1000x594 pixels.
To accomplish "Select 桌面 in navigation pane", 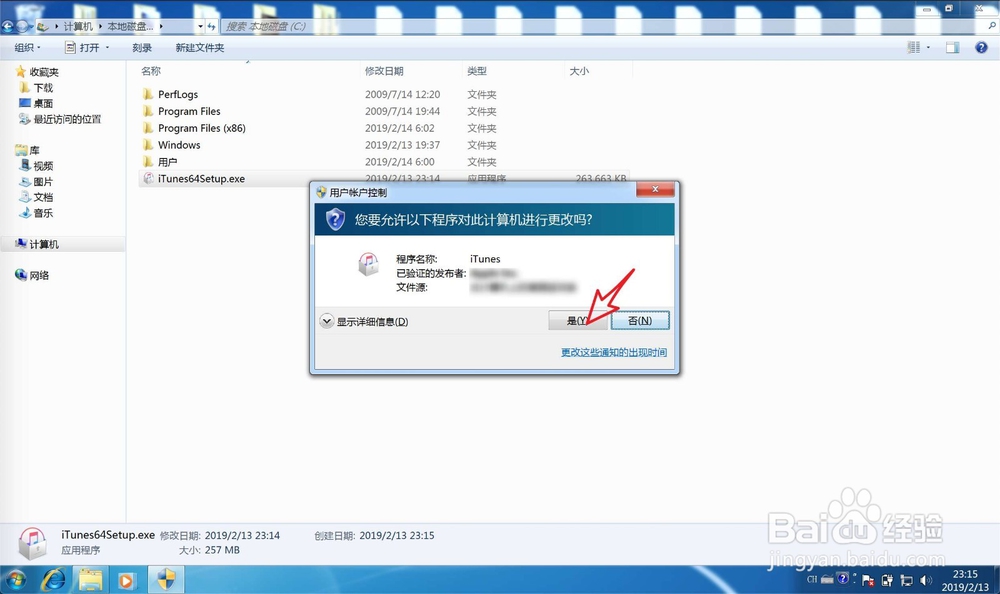I will point(43,103).
